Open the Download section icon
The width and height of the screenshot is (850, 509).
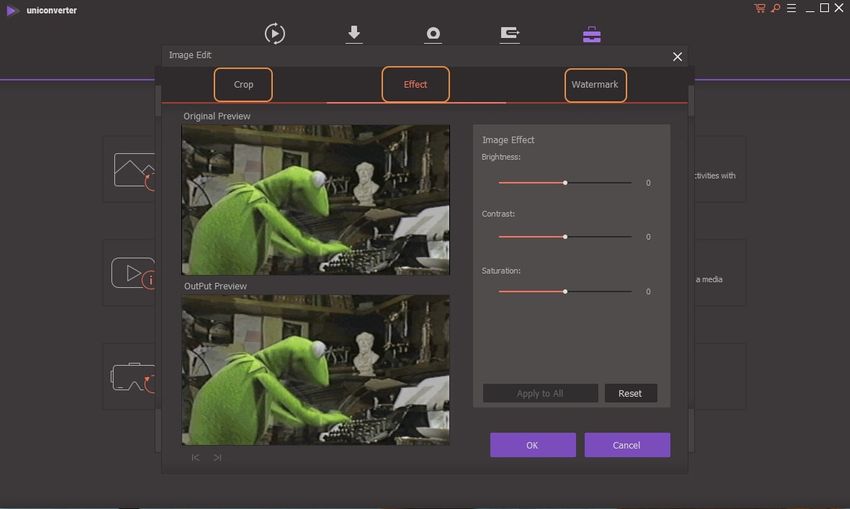click(354, 33)
